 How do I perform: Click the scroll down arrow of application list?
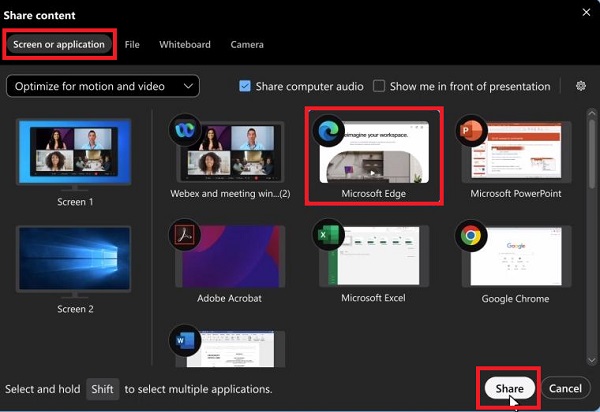tap(592, 360)
